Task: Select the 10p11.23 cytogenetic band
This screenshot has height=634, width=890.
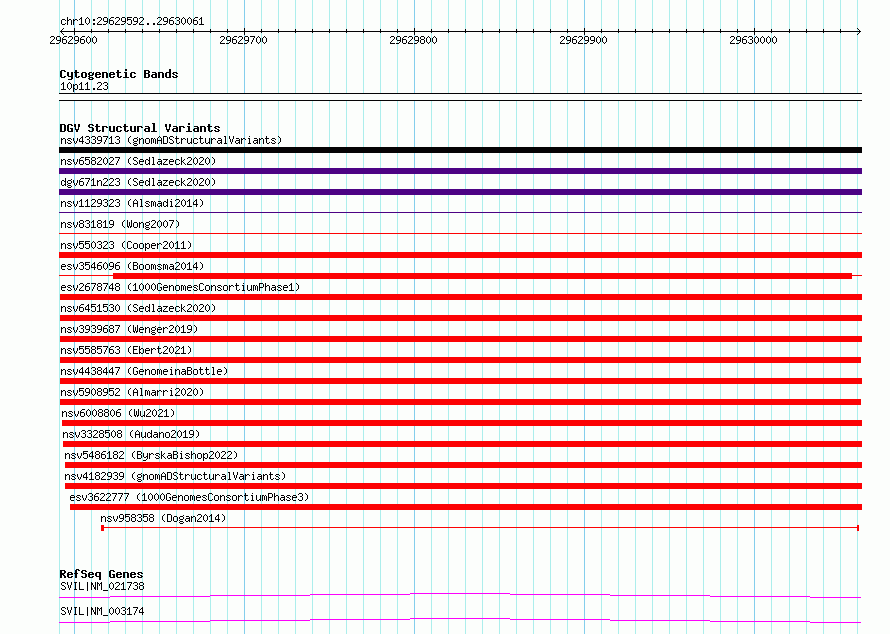Action: point(84,86)
